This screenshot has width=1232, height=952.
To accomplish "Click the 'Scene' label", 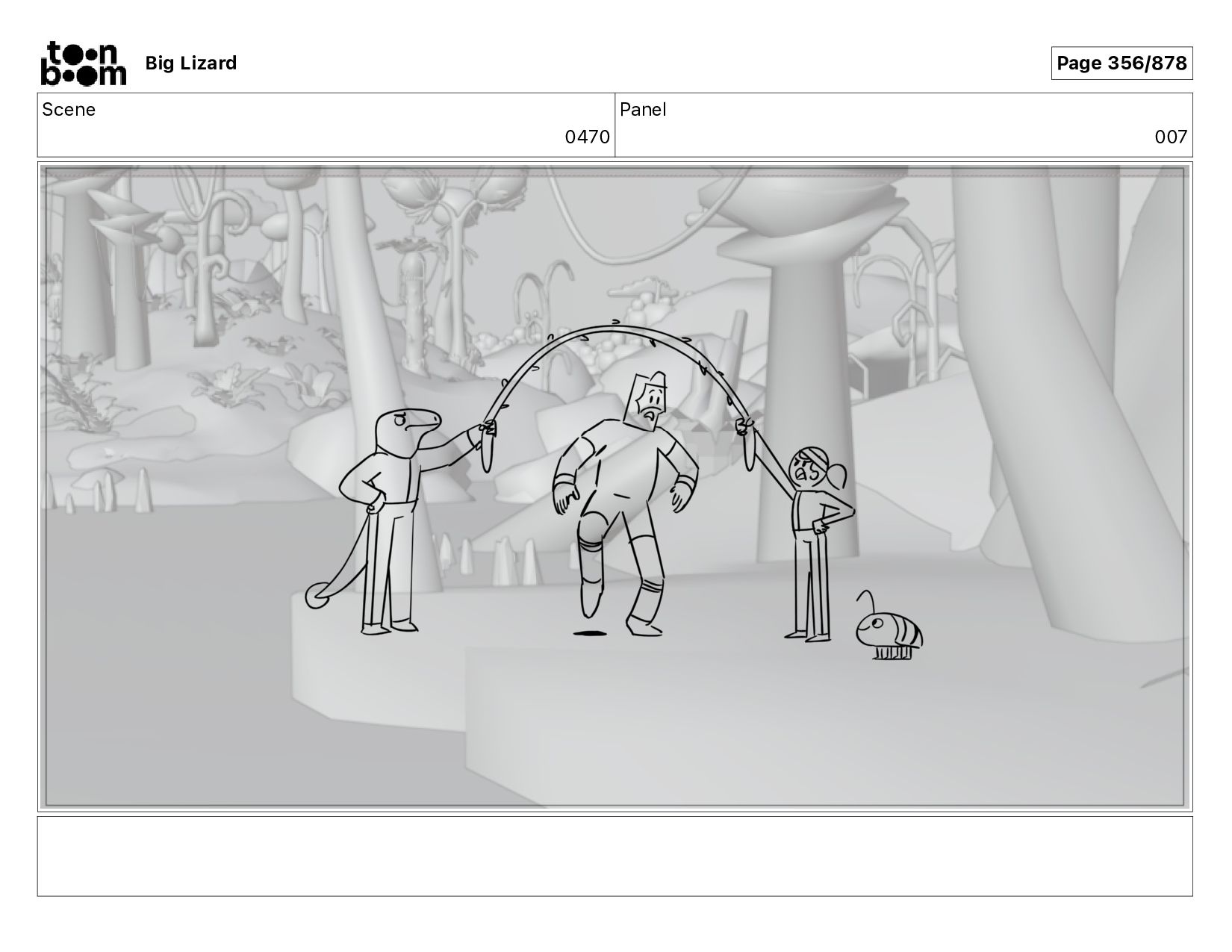I will pyautogui.click(x=69, y=110).
